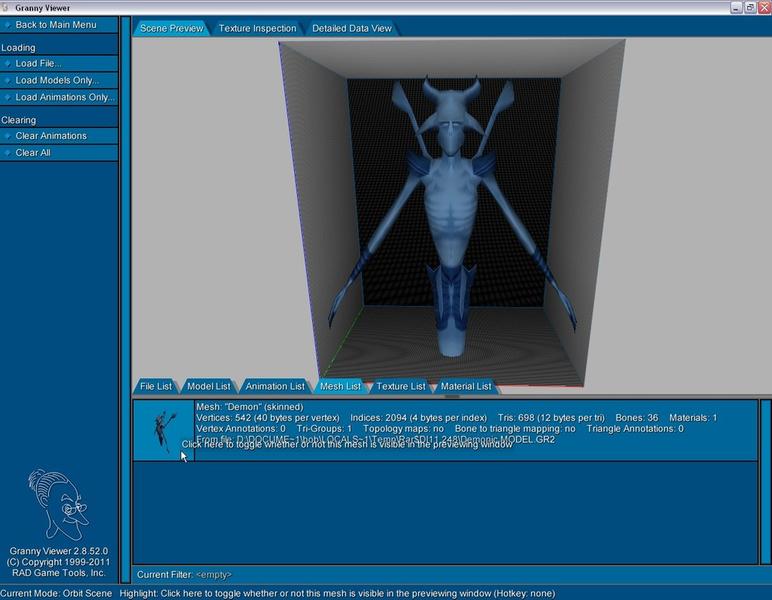Click the Granny logo illustration
The height and width of the screenshot is (600, 772).
point(58,505)
